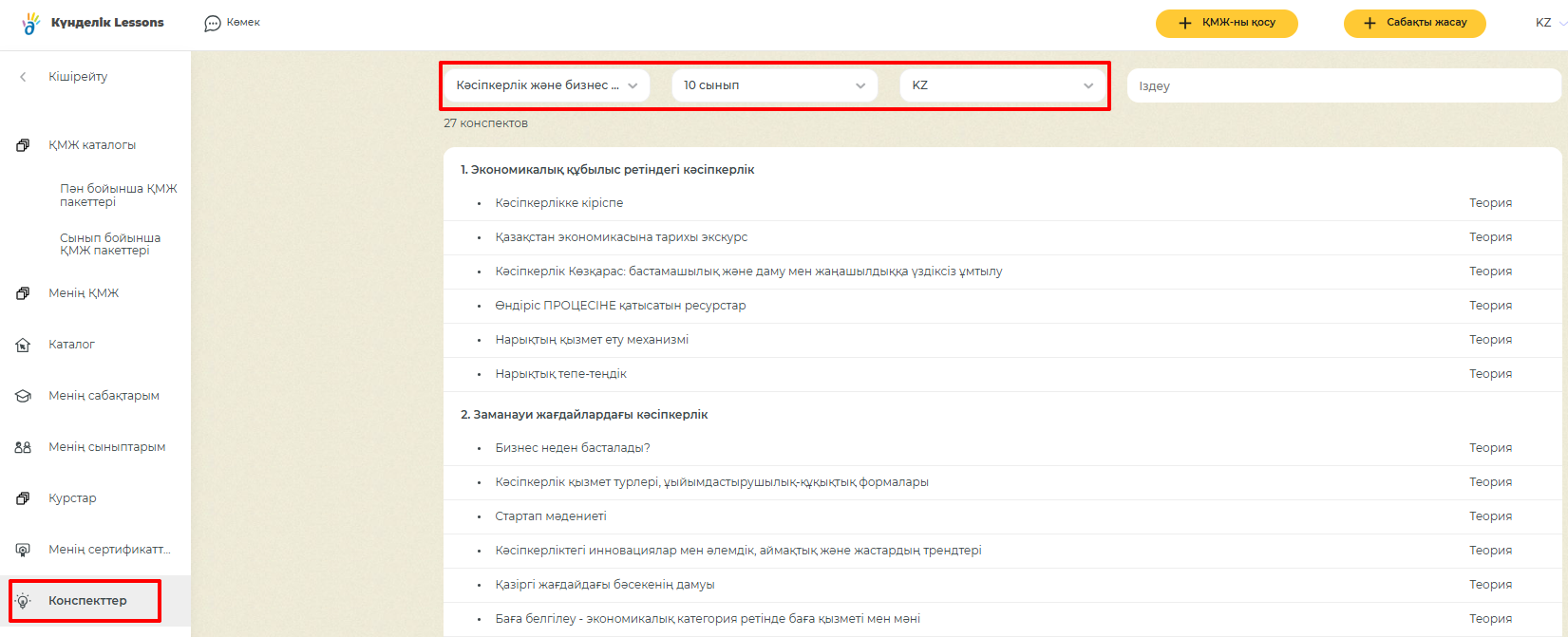The height and width of the screenshot is (637, 1568).
Task: Click the ҚМЖ каталогы sidebar icon
Action: tap(23, 145)
